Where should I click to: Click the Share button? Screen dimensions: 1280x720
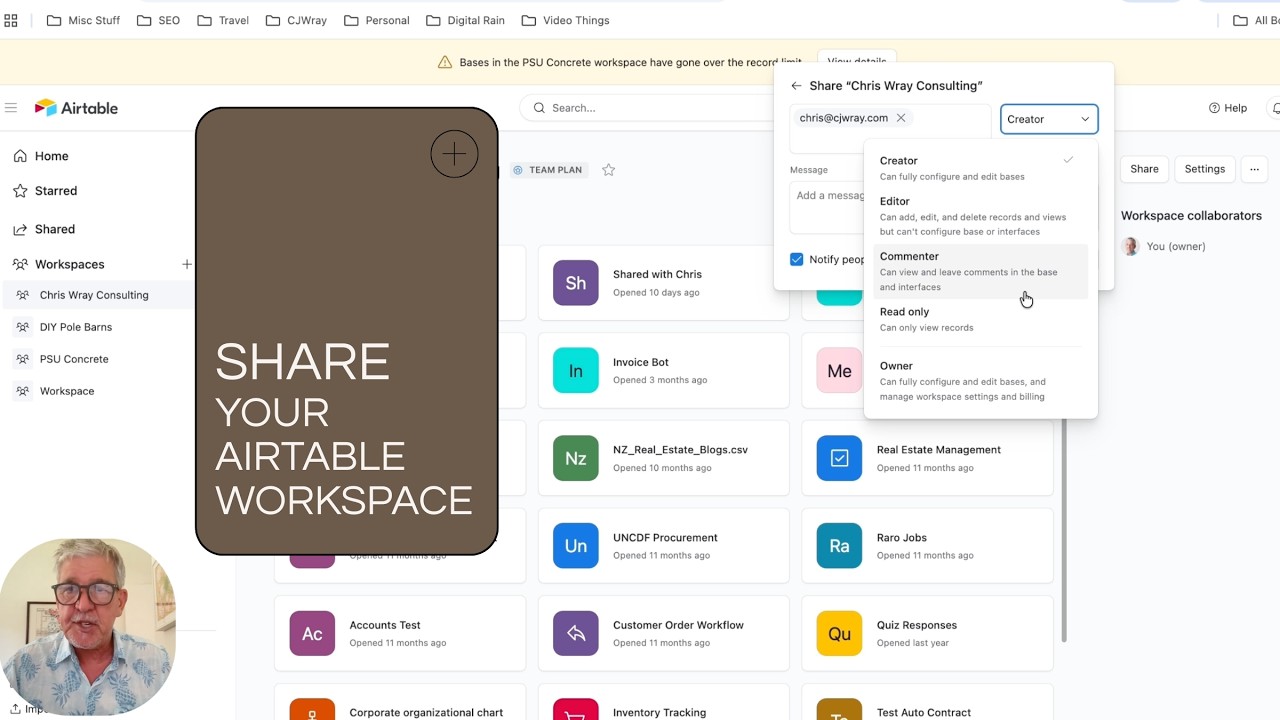[x=1144, y=169]
